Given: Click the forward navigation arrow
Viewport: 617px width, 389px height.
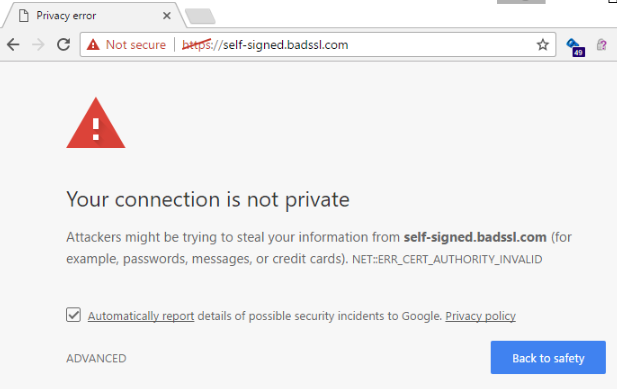Looking at the screenshot, I should tap(38, 44).
